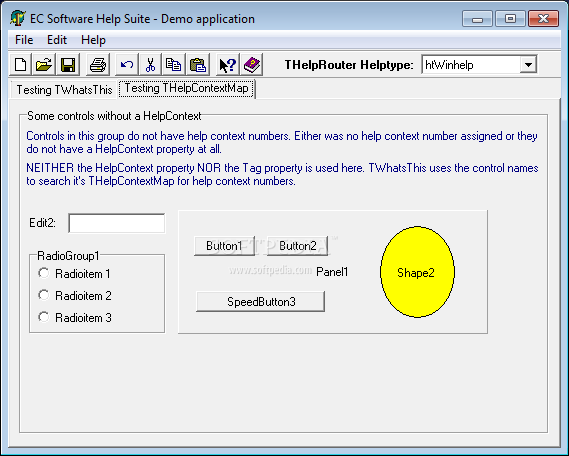Select the Testing THelpContextMap tab
Screen dimensions: 569x456
click(x=187, y=89)
